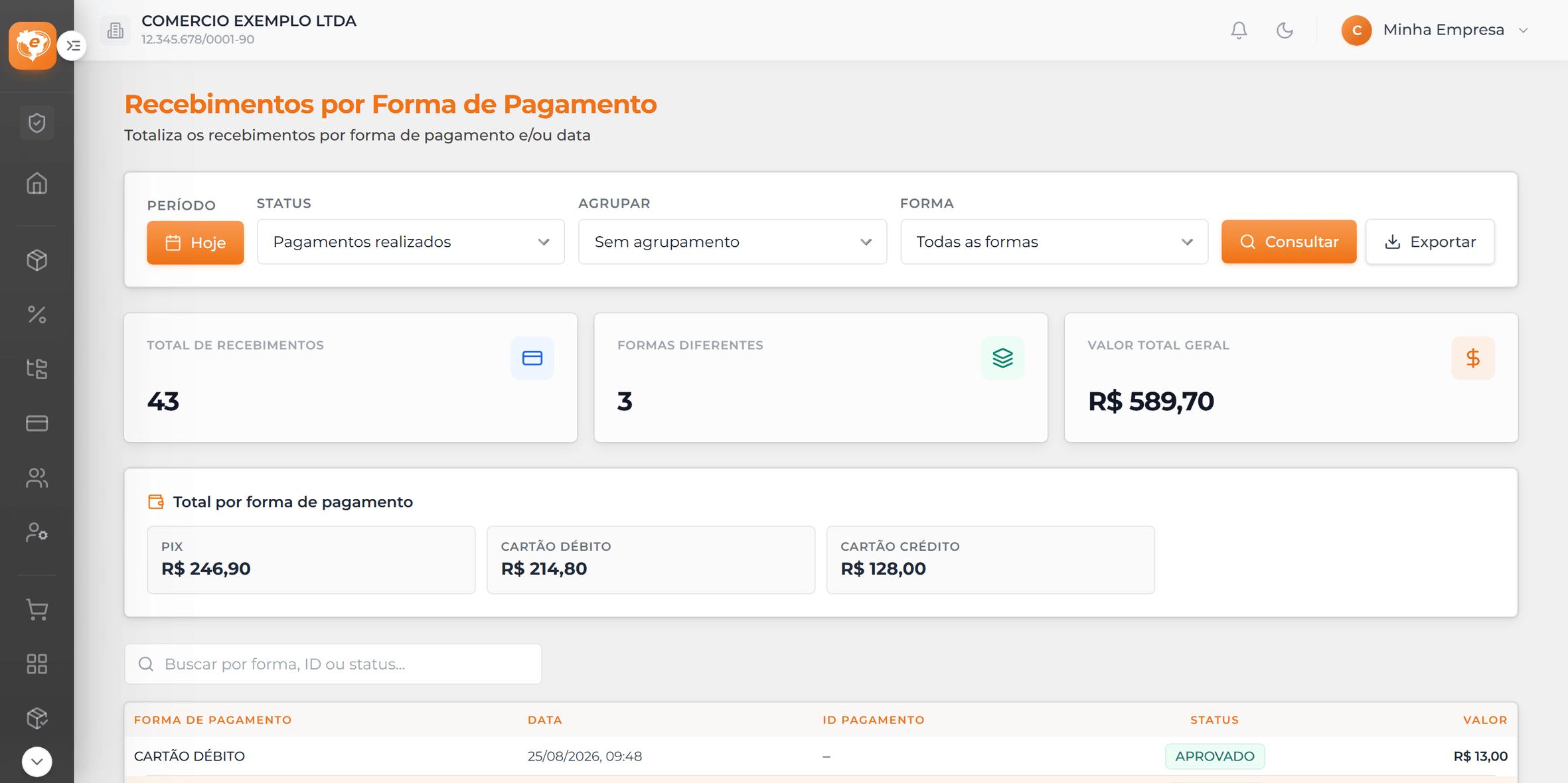Click the COMERCIO EXEMPLO LTDA company name
The image size is (1568, 783).
click(x=249, y=21)
